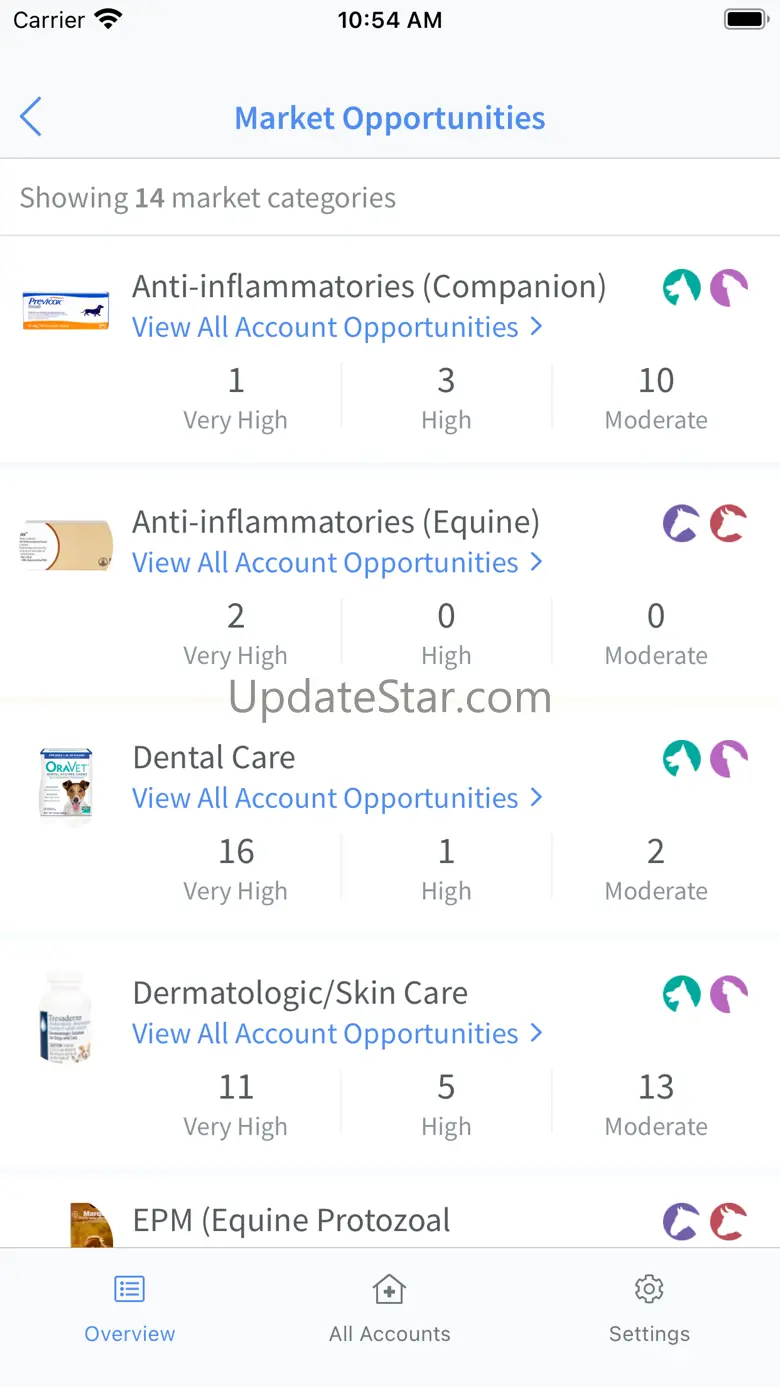This screenshot has height=1387, width=780.
Task: Tap the back arrow icon
Action: pos(31,117)
